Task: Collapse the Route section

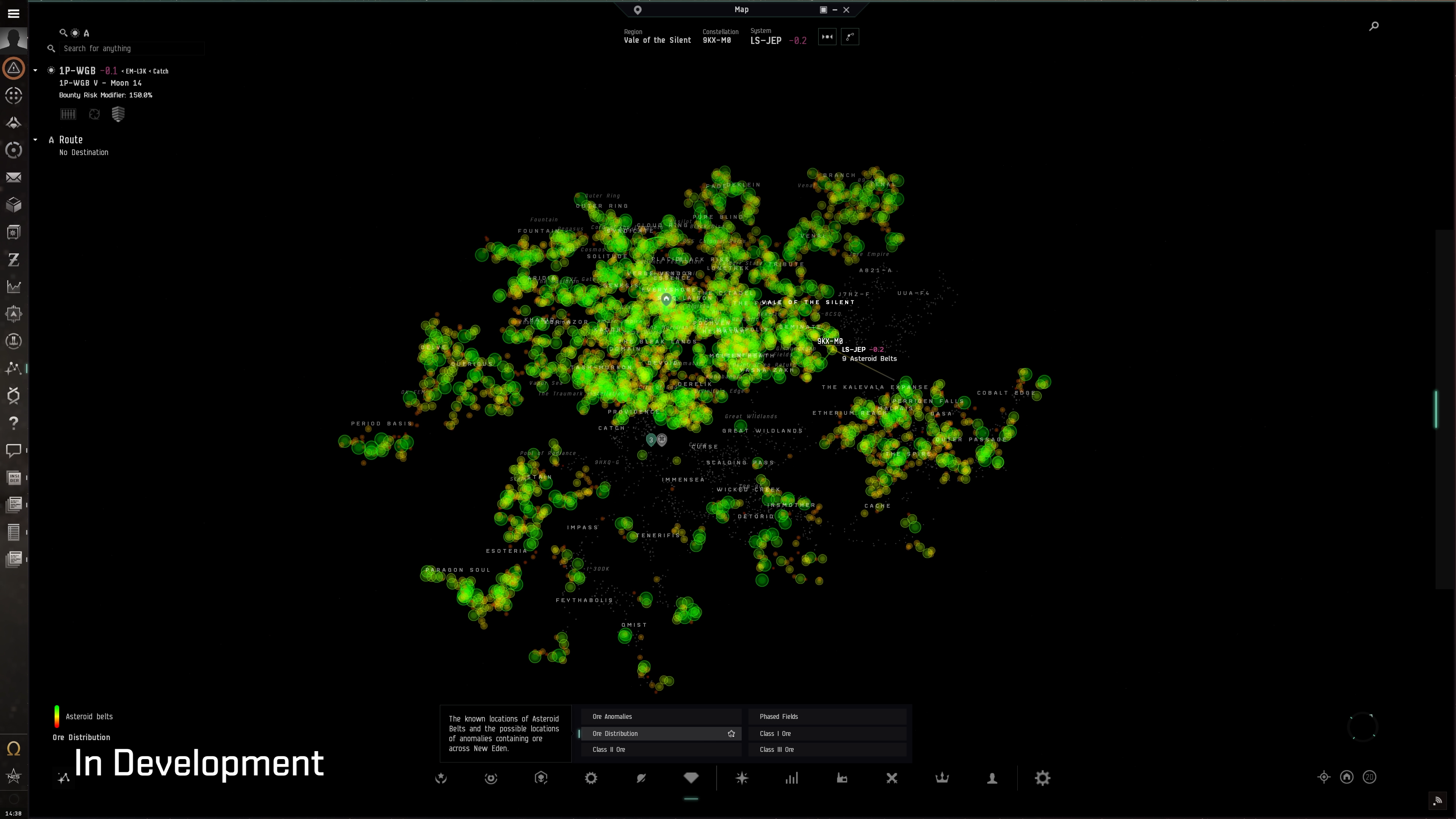Action: tap(35, 140)
